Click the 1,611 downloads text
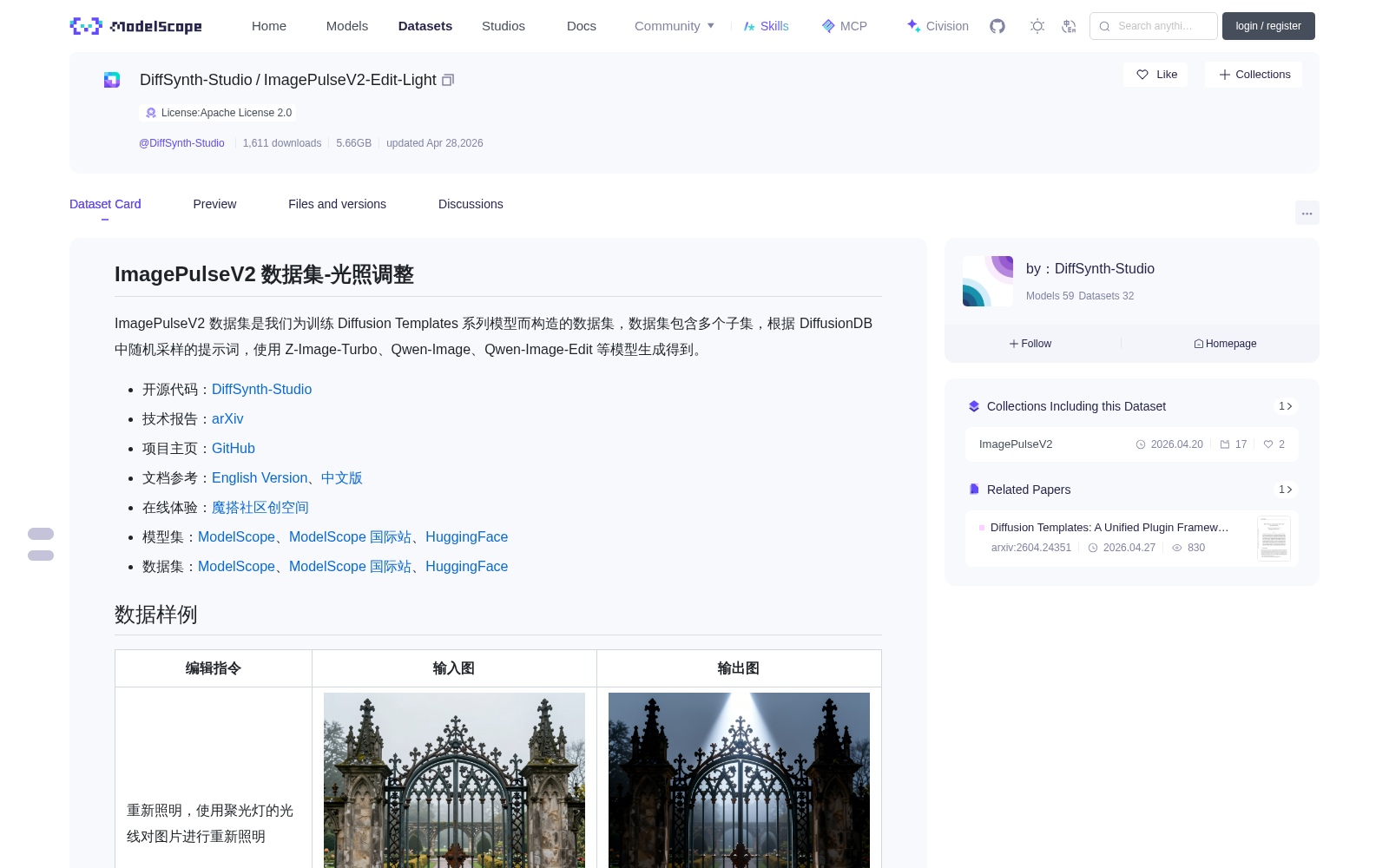This screenshot has width=1389, height=868. 282,143
